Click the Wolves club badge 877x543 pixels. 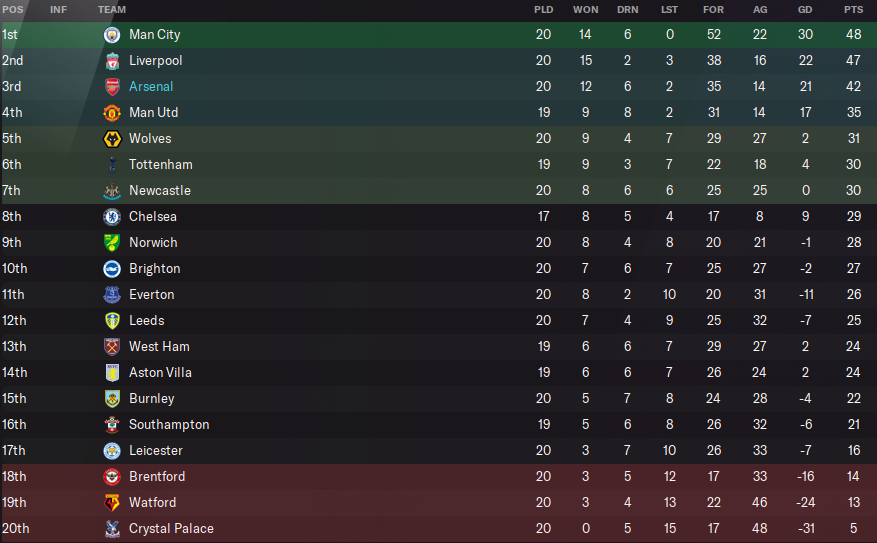[111, 139]
